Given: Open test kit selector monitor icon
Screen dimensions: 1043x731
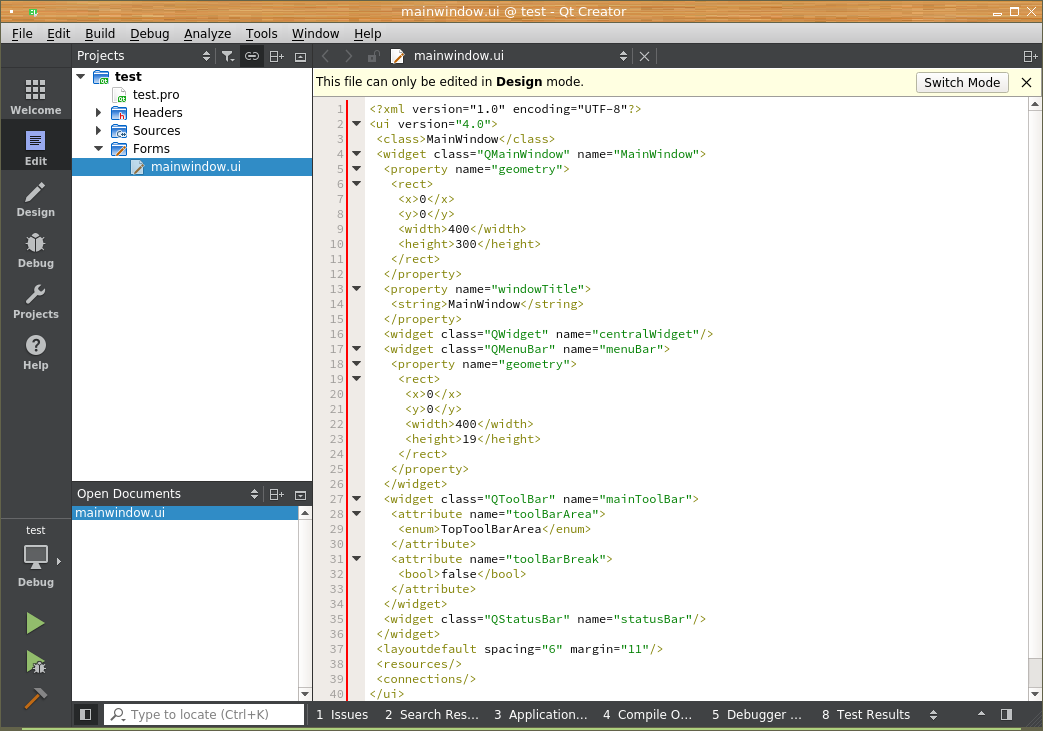Looking at the screenshot, I should 36,557.
